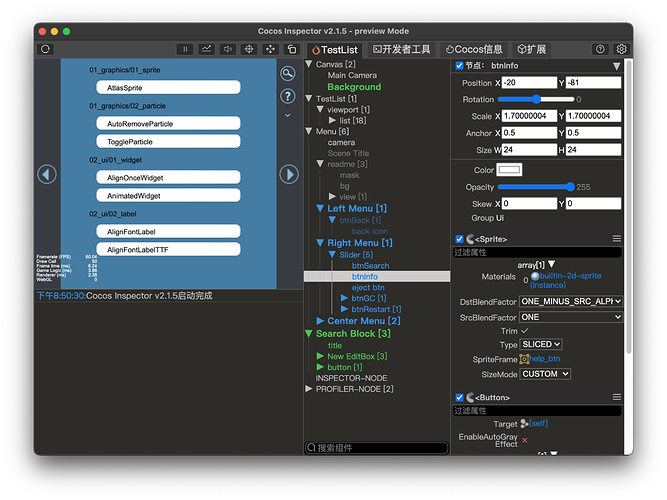Switch to the 扩展 tab
The height and width of the screenshot is (500, 667).
coord(532,50)
